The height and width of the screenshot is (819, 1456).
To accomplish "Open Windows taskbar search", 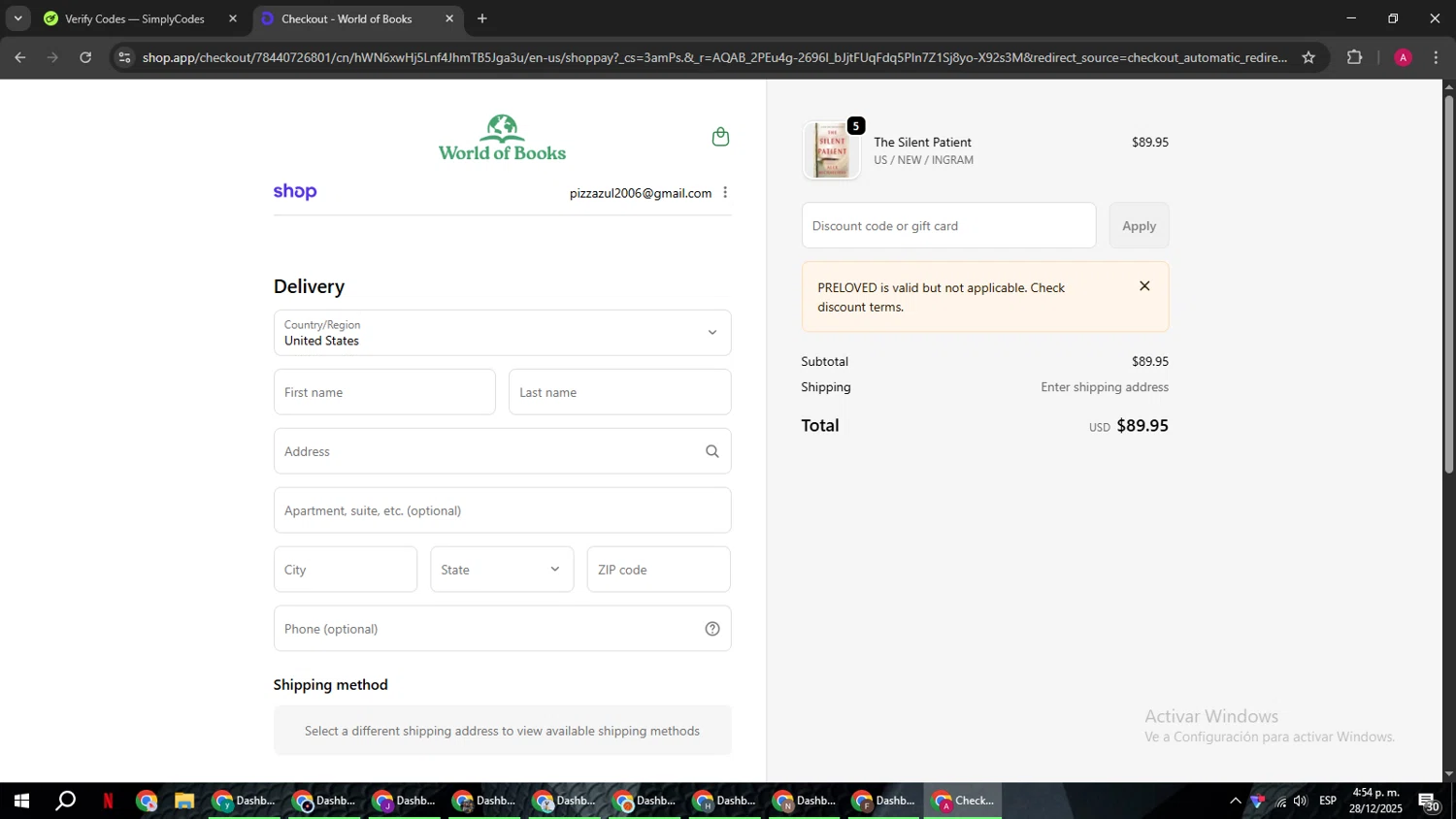I will click(x=65, y=801).
